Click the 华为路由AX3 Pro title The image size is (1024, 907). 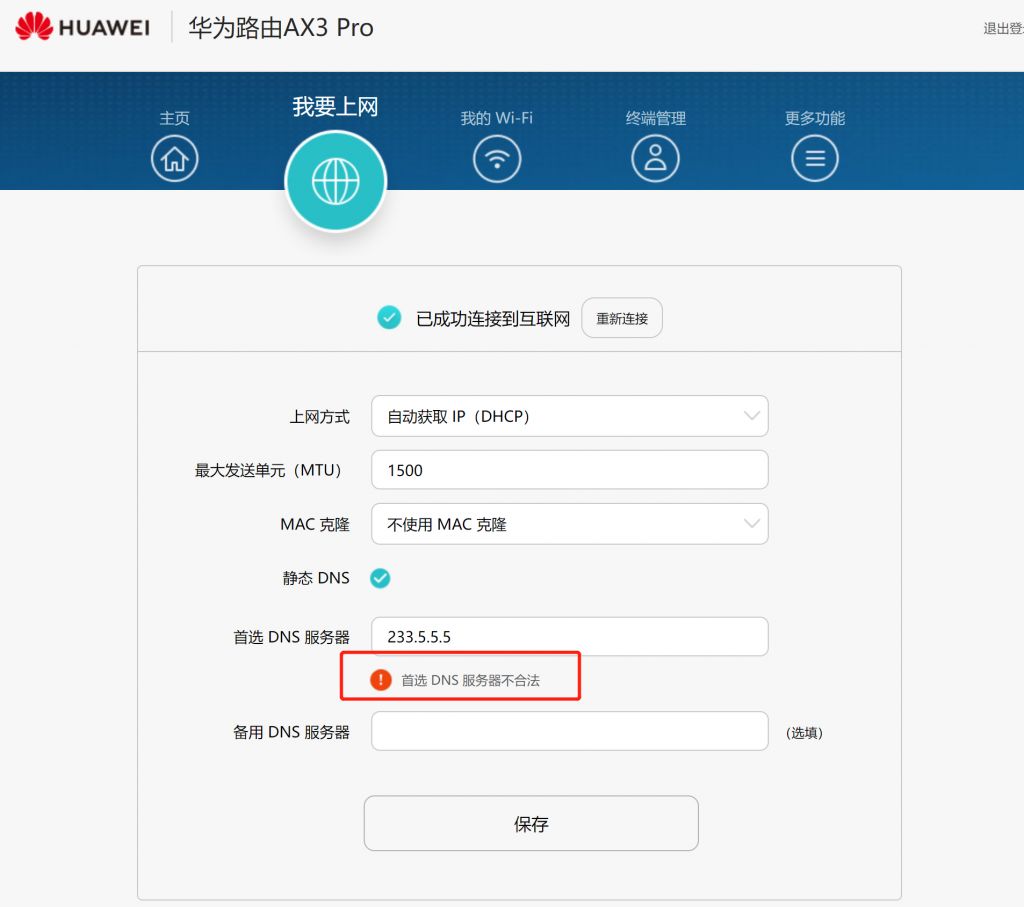[x=281, y=27]
